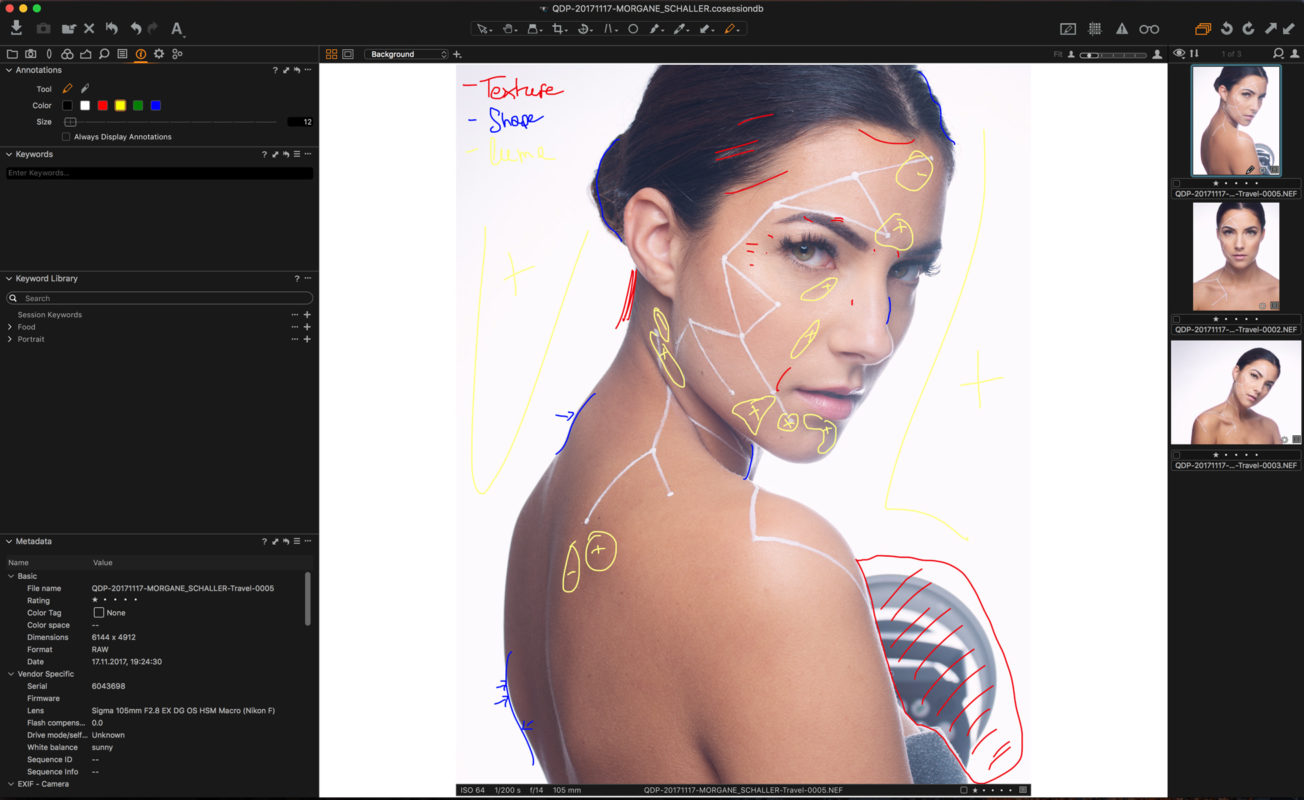Click the plus button next to Food keywords

pos(307,326)
